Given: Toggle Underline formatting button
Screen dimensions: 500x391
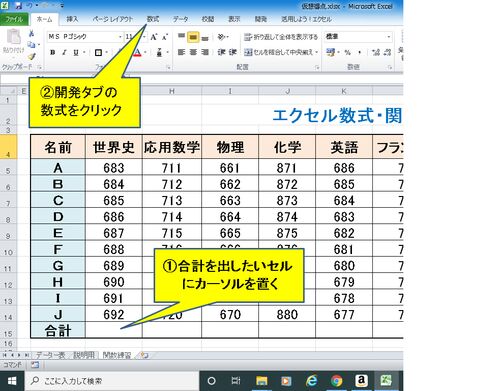Looking at the screenshot, I should (76, 52).
